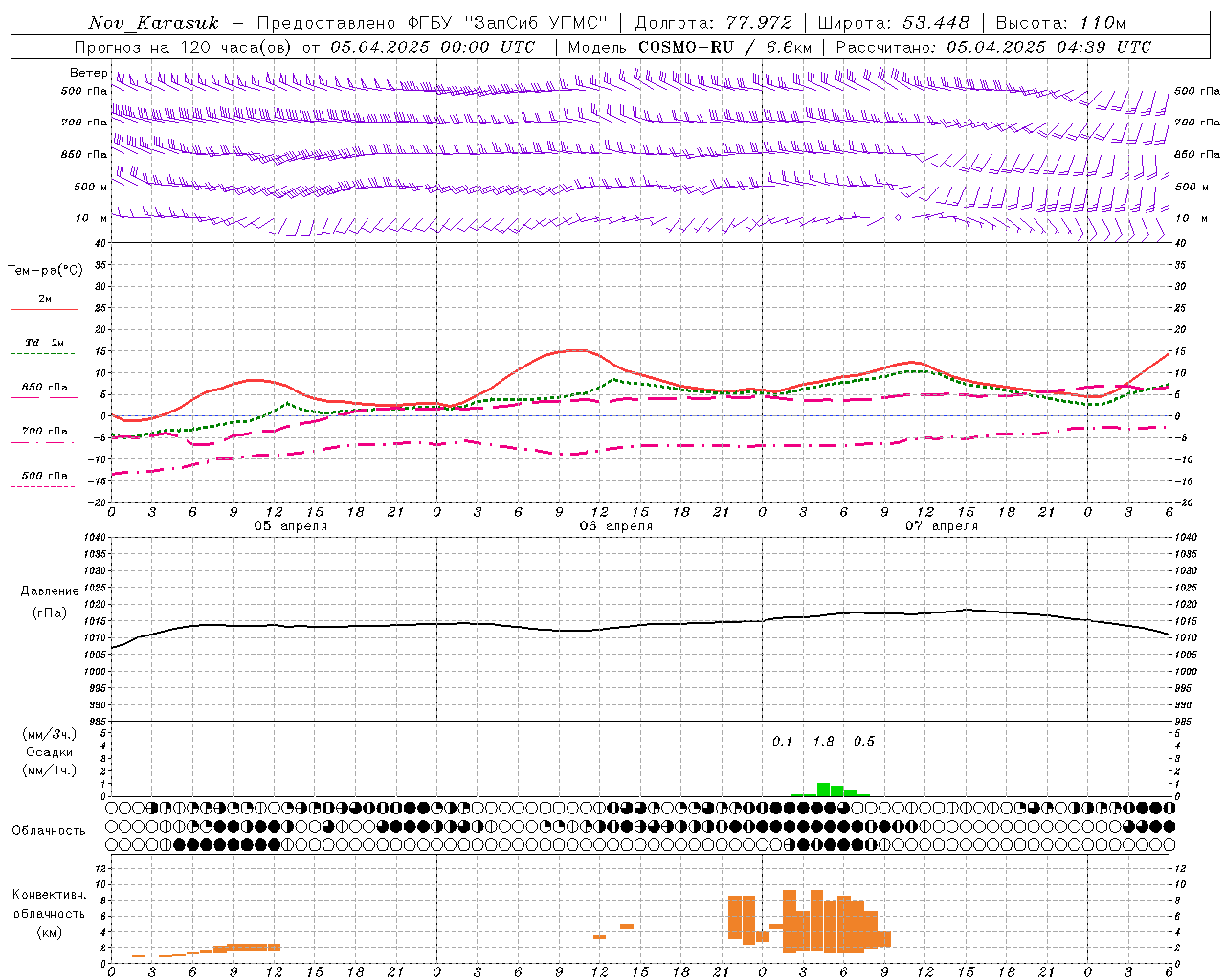Select the '05 апреля' date label

[290, 526]
